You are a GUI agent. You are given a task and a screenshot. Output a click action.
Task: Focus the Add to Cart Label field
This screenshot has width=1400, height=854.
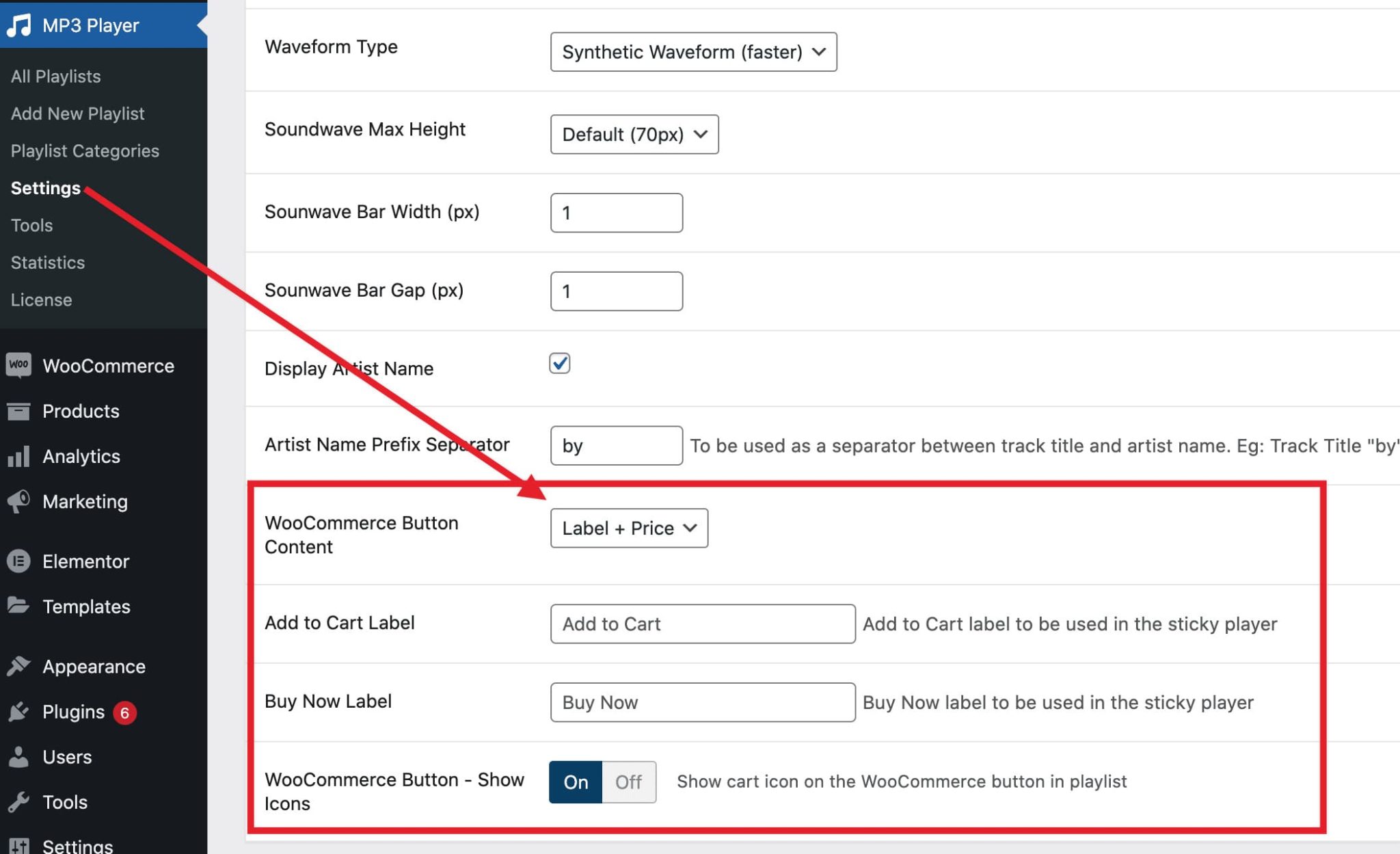(x=703, y=624)
